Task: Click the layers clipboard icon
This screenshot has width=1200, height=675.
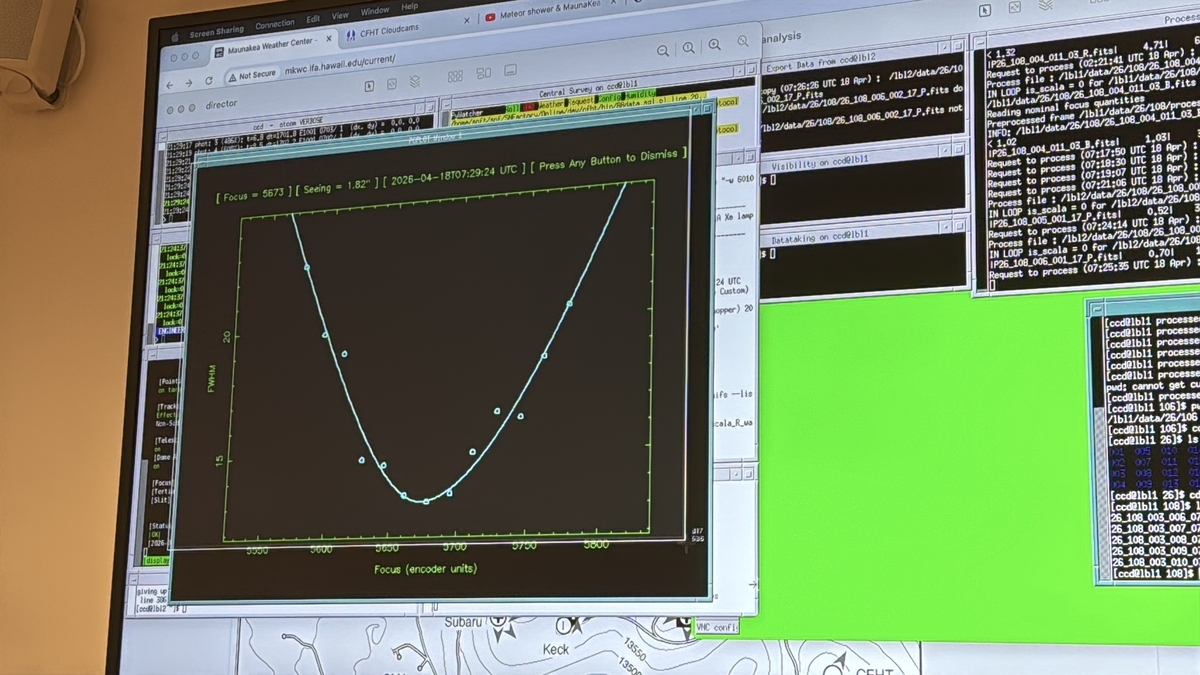Action: [414, 80]
